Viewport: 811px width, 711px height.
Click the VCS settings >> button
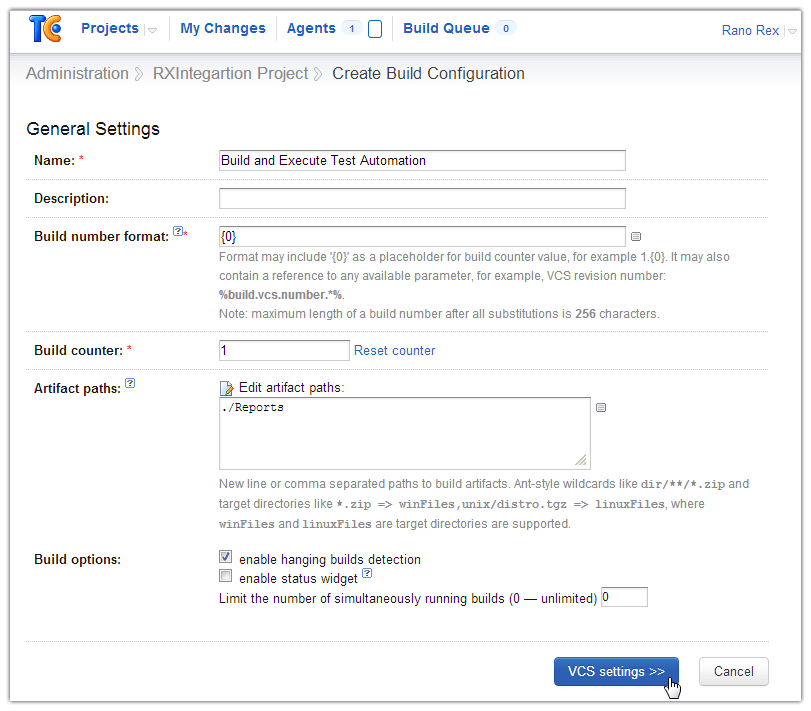[616, 671]
